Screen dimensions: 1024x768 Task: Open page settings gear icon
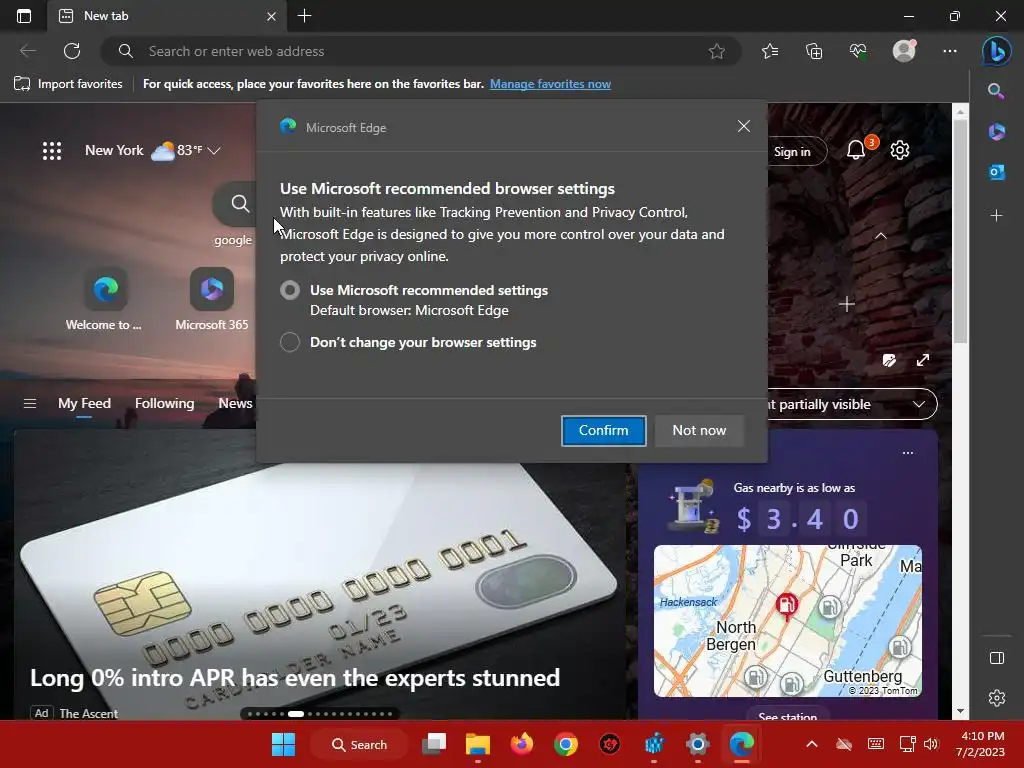click(900, 150)
